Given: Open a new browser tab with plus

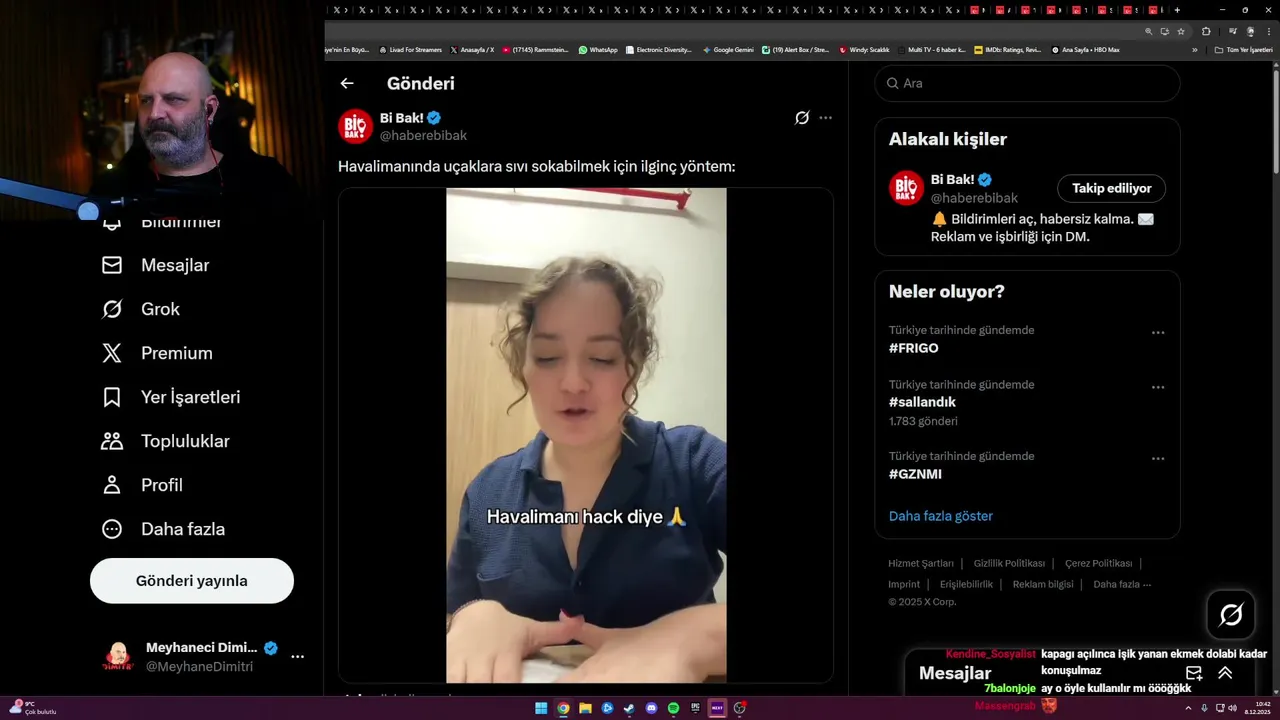Looking at the screenshot, I should point(1177,10).
